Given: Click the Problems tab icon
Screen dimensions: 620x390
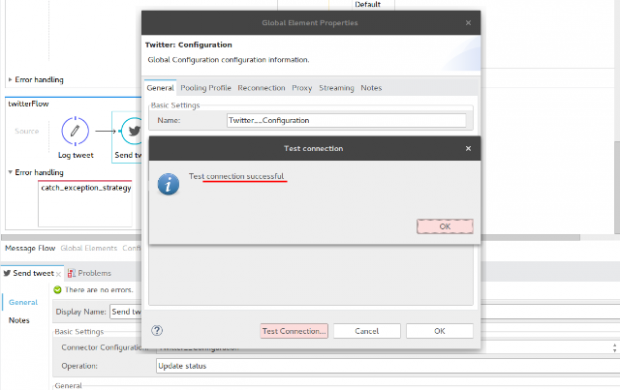Looking at the screenshot, I should pos(71,273).
